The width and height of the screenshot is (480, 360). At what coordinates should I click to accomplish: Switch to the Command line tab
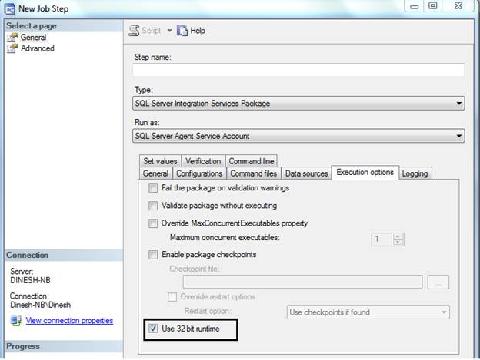251,161
